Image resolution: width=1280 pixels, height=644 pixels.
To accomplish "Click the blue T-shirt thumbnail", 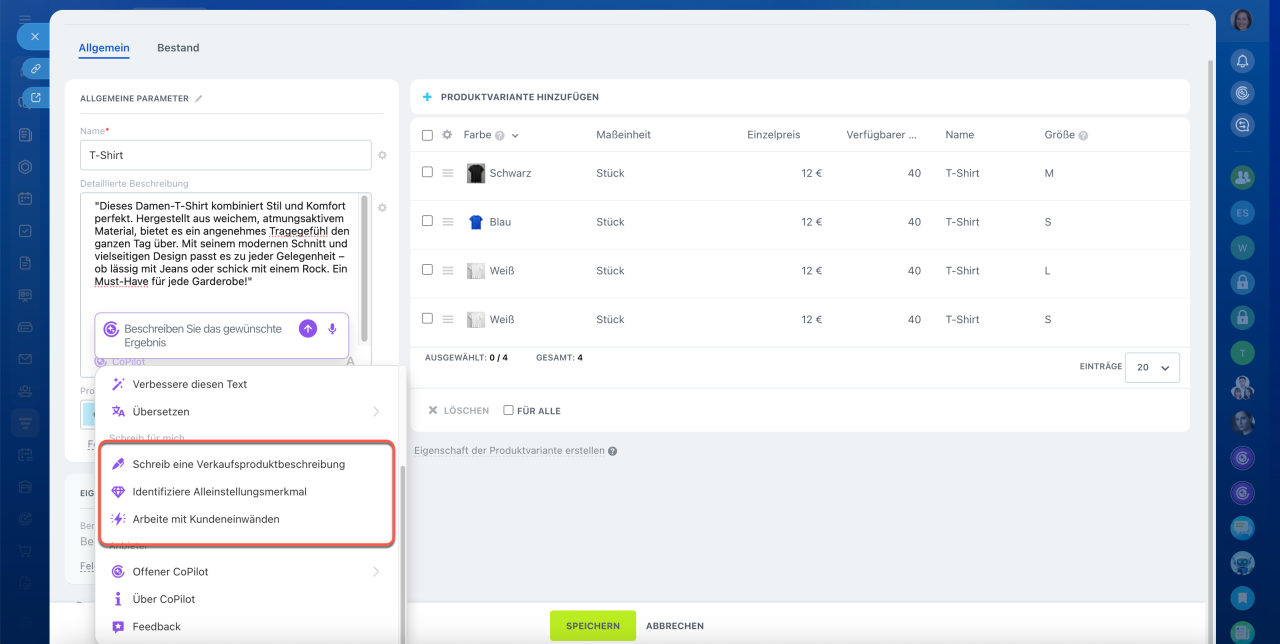I will coord(476,222).
